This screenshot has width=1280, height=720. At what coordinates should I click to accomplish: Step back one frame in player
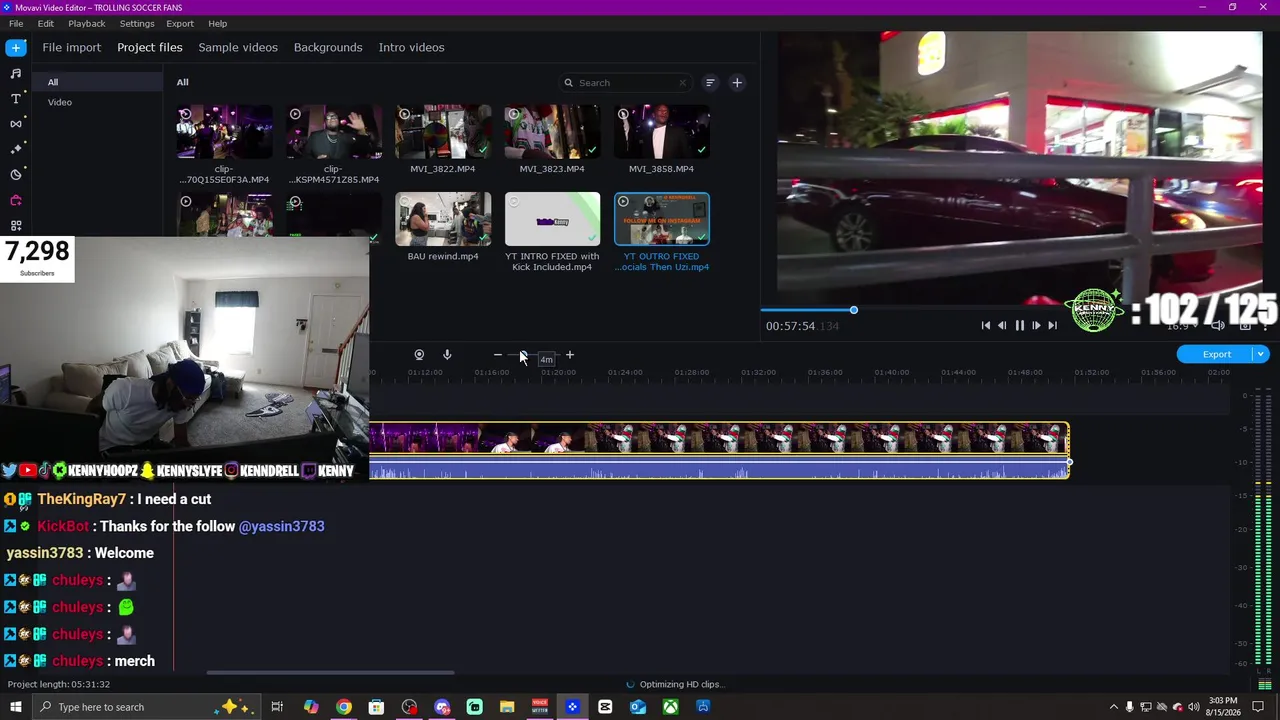pyautogui.click(x=1002, y=325)
